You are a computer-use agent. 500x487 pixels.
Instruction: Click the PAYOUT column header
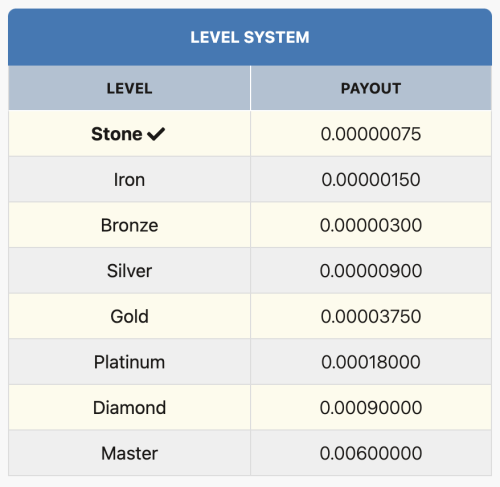tap(371, 88)
